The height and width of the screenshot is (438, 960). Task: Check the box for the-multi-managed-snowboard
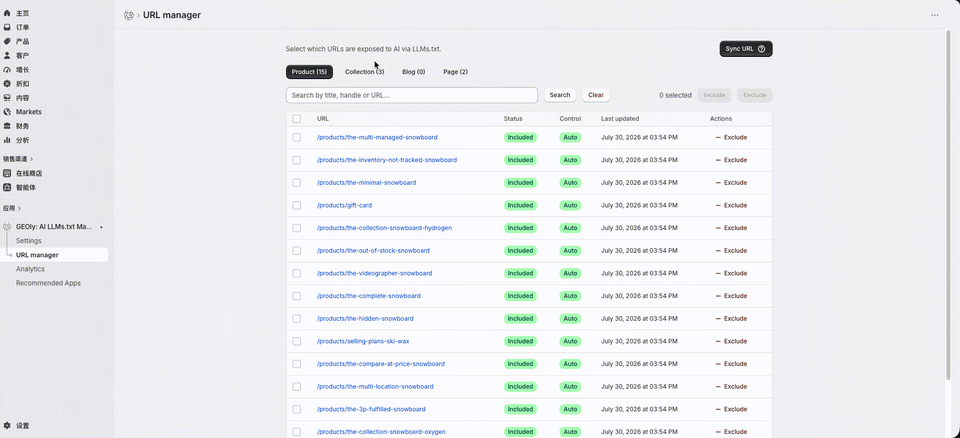point(296,137)
